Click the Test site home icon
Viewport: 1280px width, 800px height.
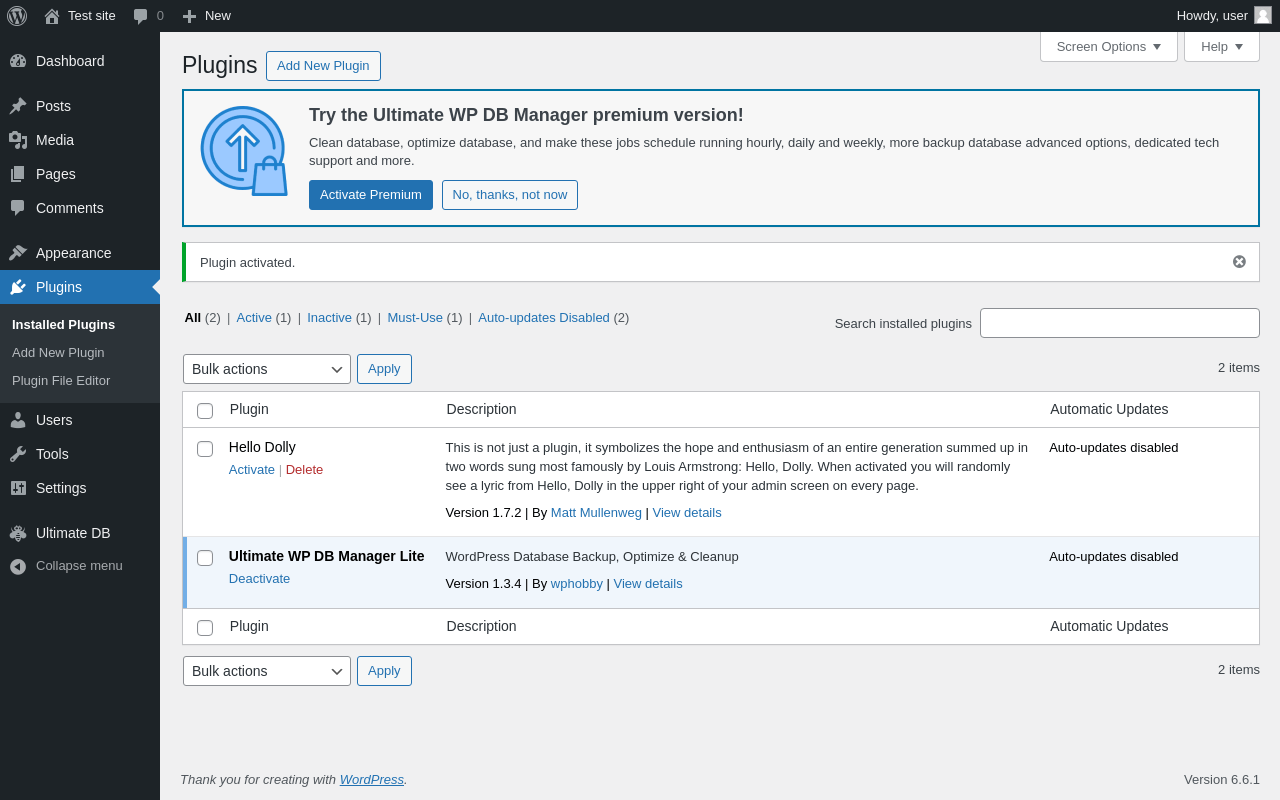click(52, 16)
